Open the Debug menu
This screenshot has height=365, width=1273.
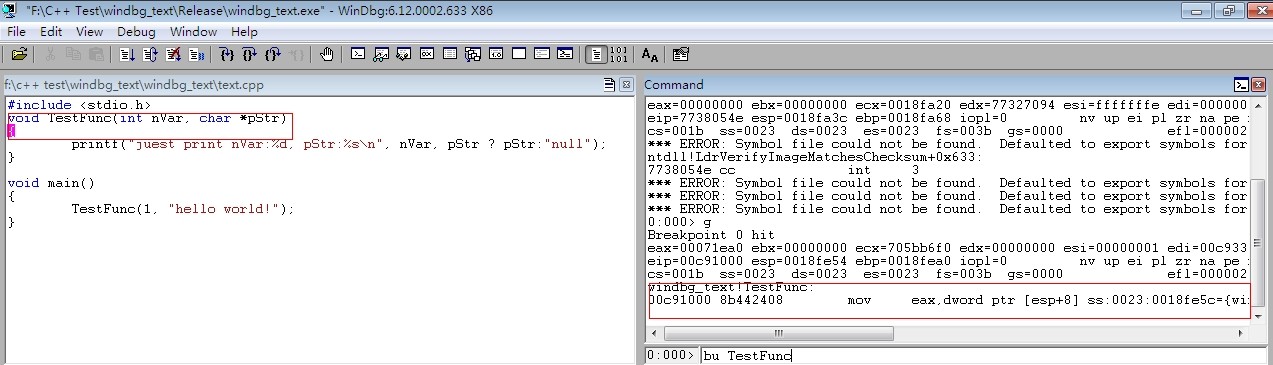pyautogui.click(x=137, y=31)
